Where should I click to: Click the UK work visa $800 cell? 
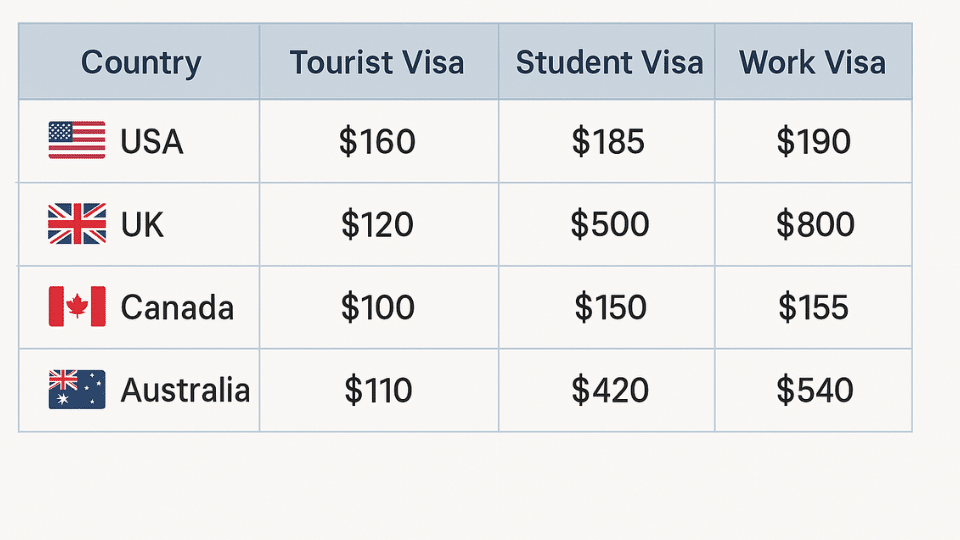815,225
